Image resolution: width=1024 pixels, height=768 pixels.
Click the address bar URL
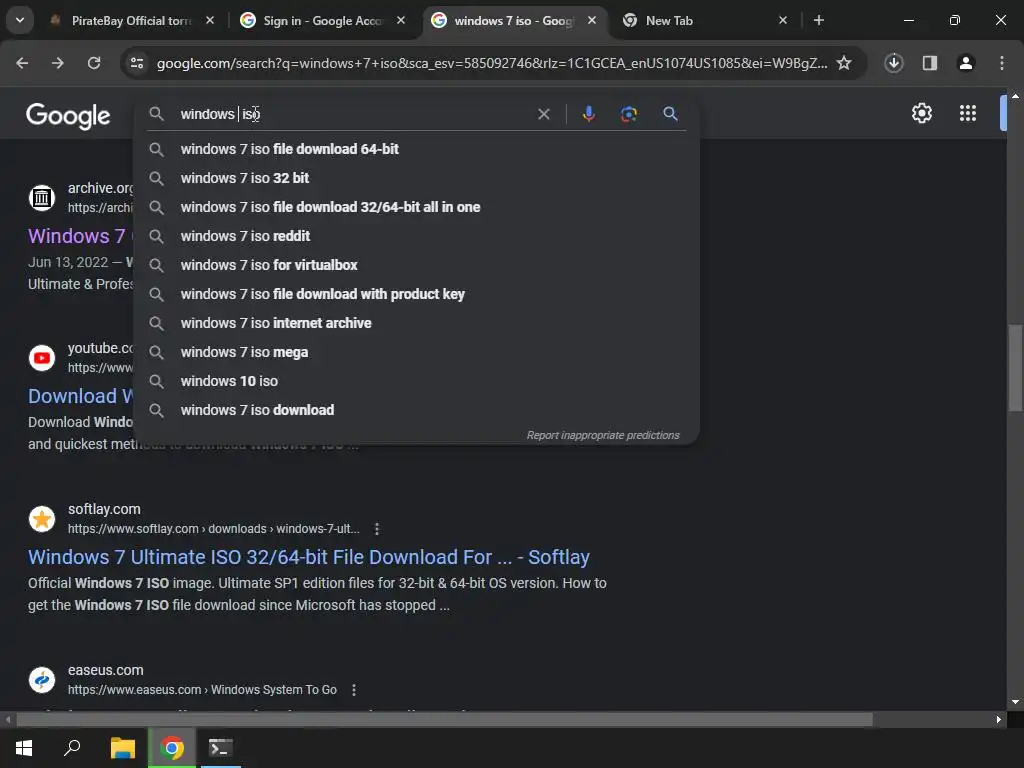coord(492,63)
